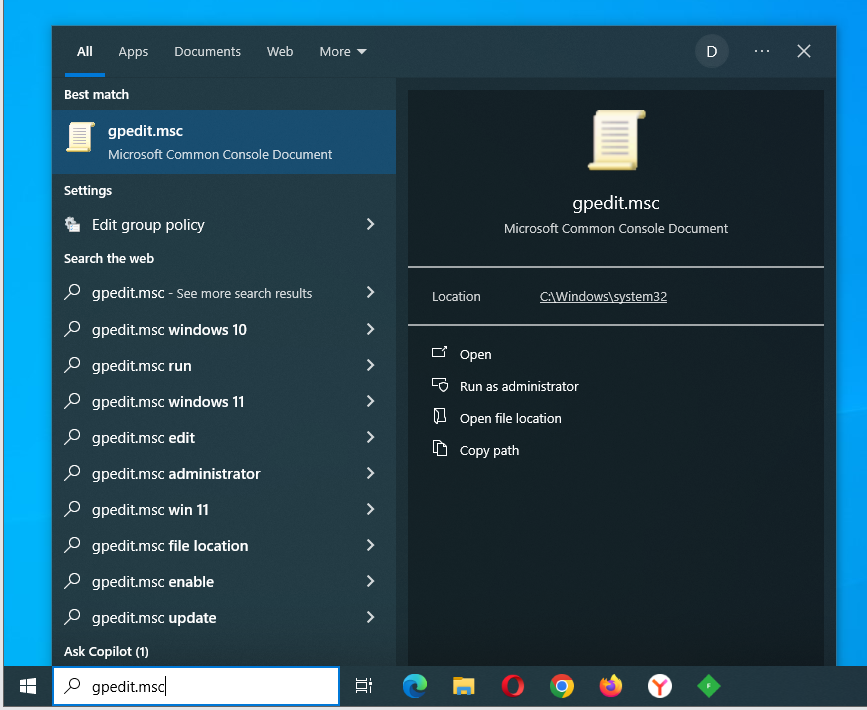Image resolution: width=867 pixels, height=710 pixels.
Task: Expand the More filter dropdown
Action: tap(343, 52)
